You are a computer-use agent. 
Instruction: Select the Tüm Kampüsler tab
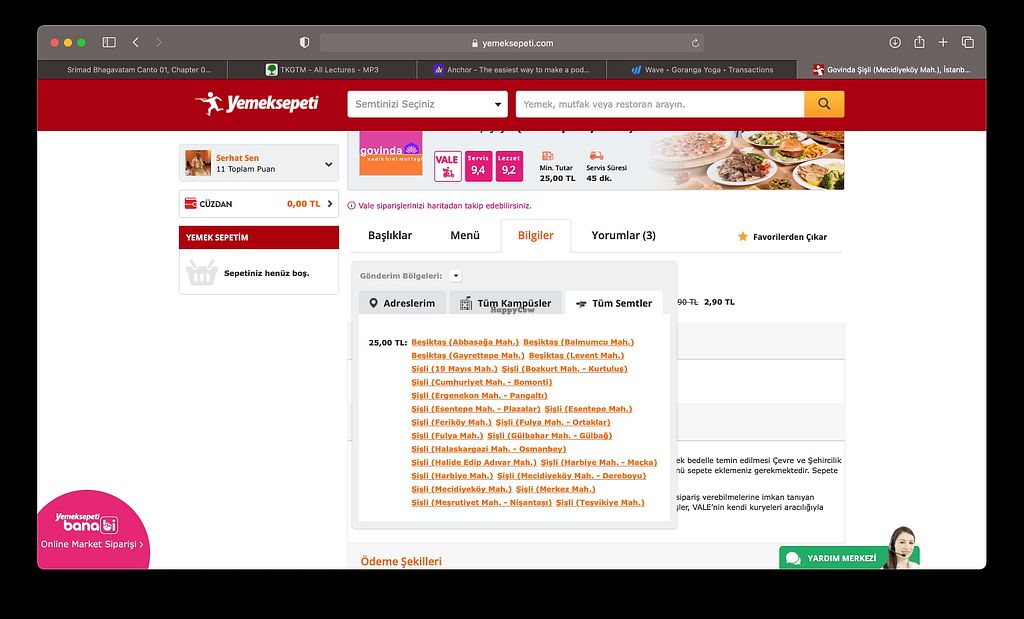(505, 303)
